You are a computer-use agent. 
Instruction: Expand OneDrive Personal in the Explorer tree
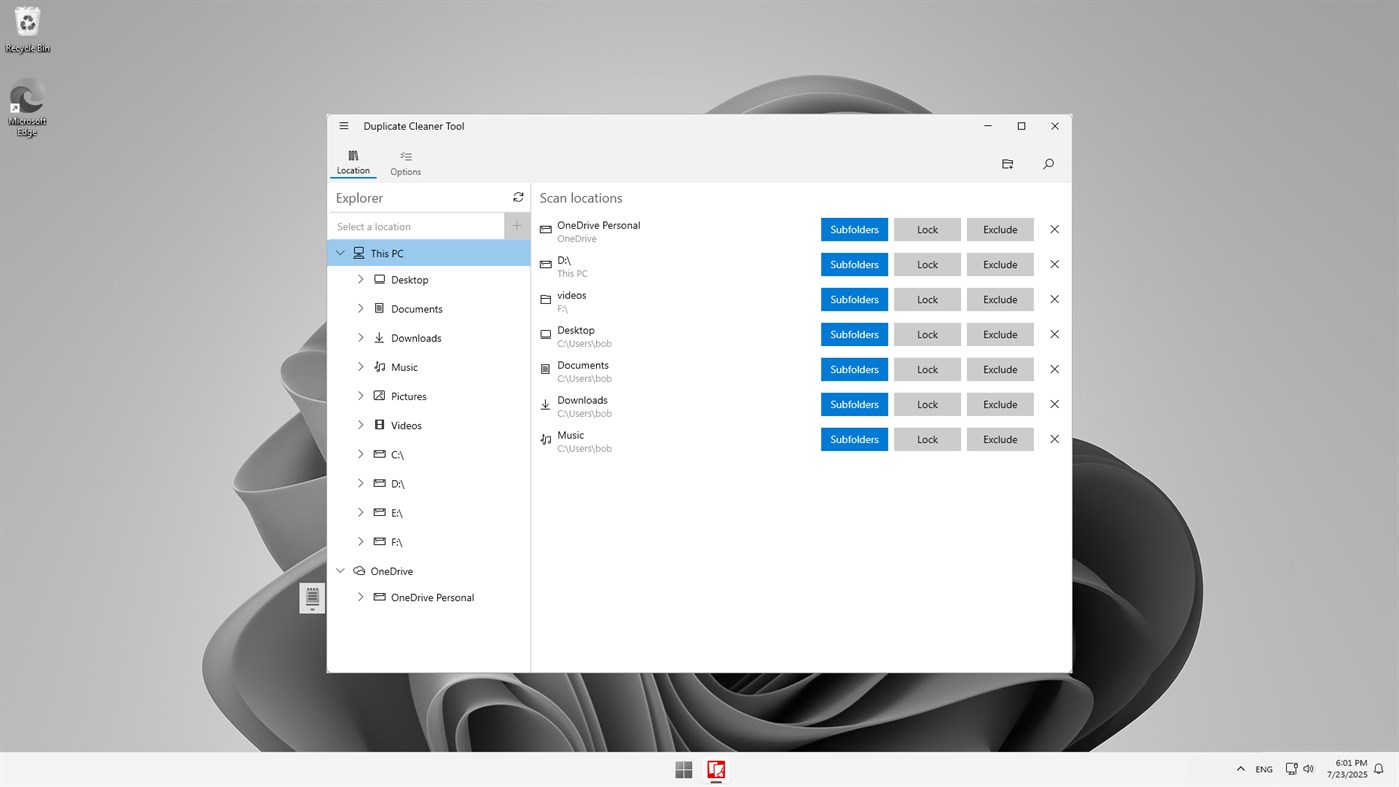coord(360,597)
